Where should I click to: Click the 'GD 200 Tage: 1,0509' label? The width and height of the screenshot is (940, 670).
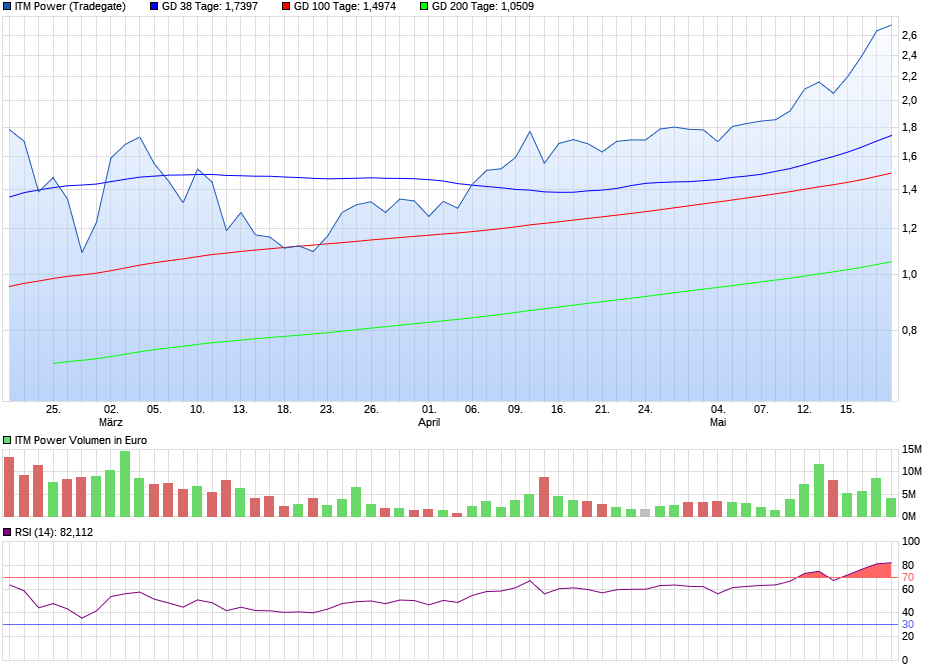pyautogui.click(x=483, y=7)
